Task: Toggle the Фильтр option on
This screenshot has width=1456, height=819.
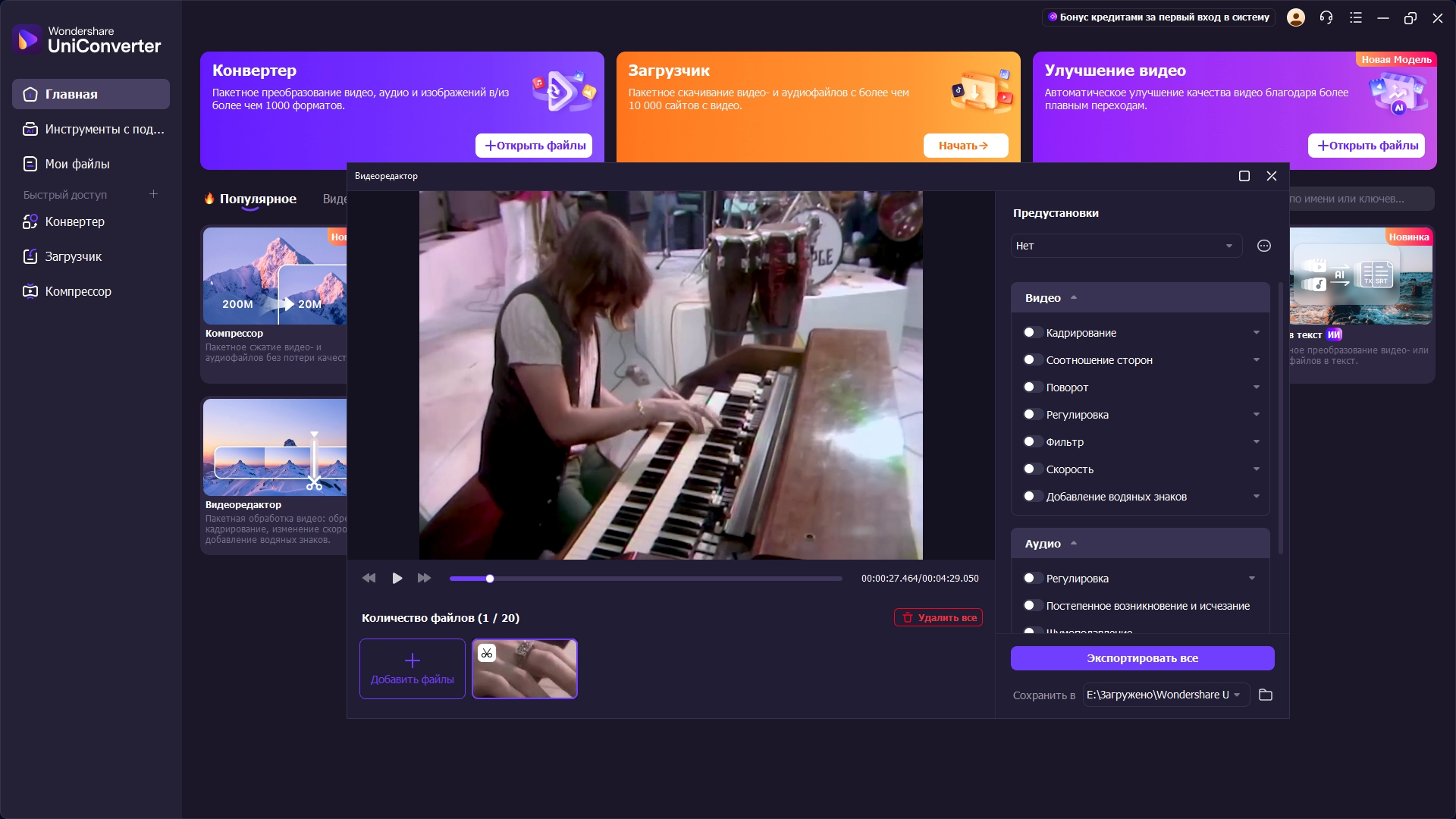Action: (x=1031, y=442)
